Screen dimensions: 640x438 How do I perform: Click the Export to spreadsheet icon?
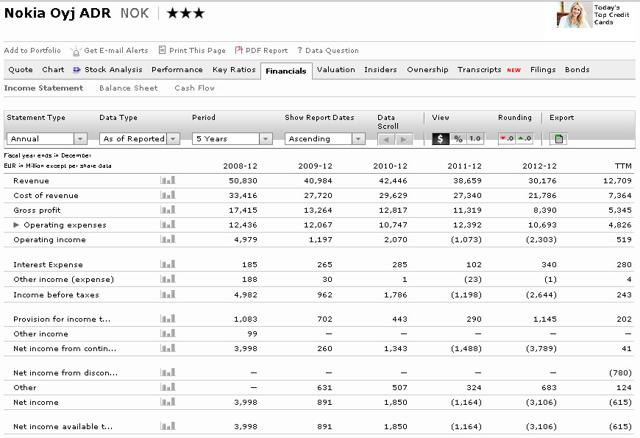coord(558,139)
